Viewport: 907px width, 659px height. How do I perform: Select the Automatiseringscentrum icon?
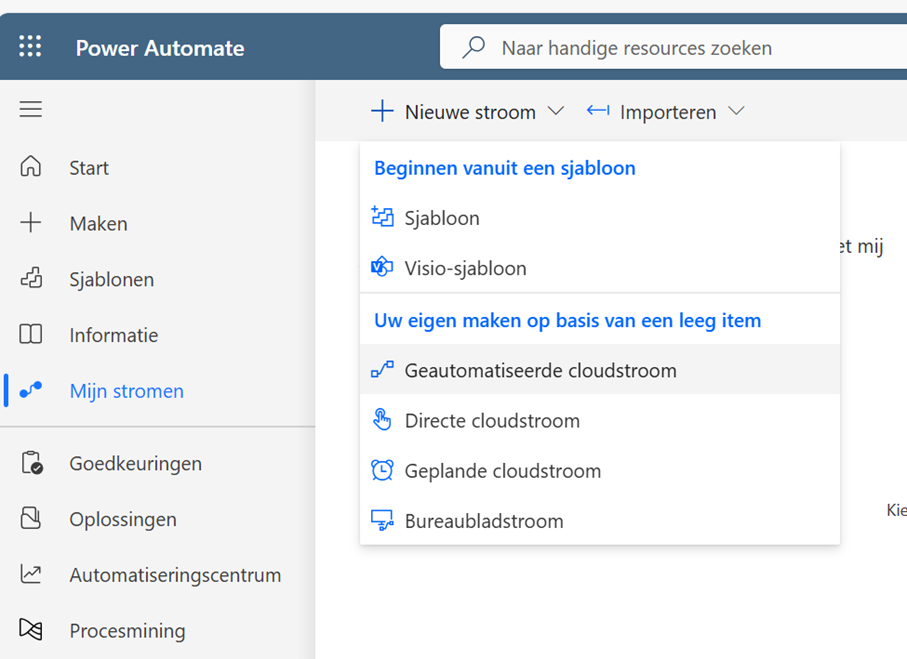coord(31,575)
